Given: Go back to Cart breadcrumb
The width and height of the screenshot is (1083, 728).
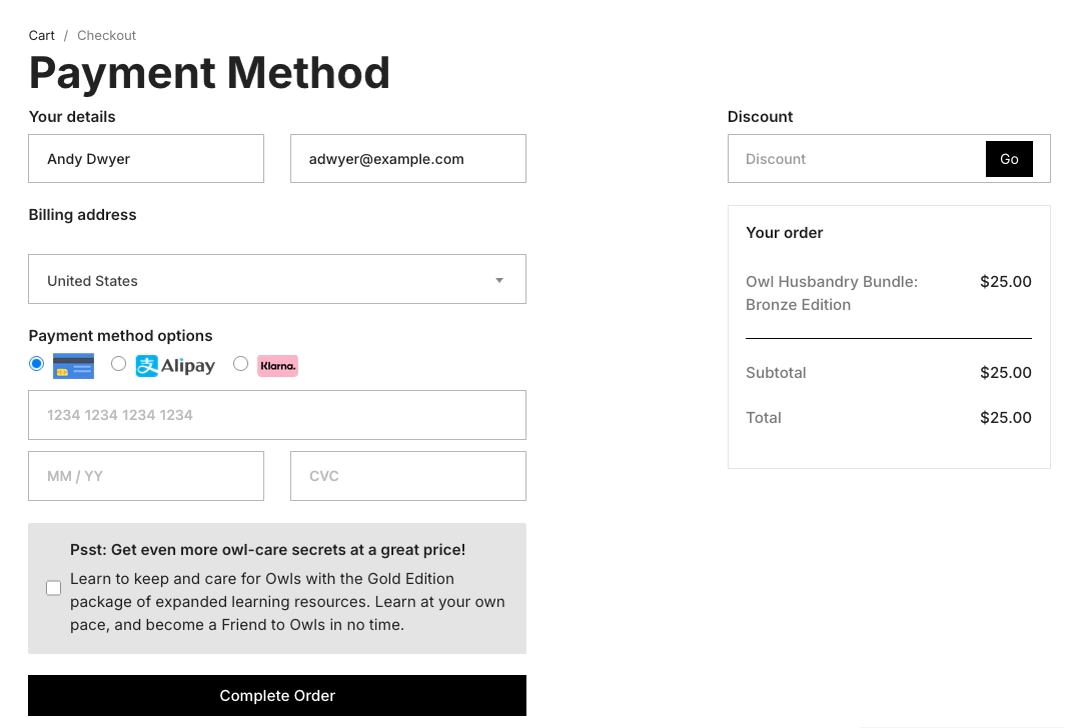Looking at the screenshot, I should click(x=42, y=35).
